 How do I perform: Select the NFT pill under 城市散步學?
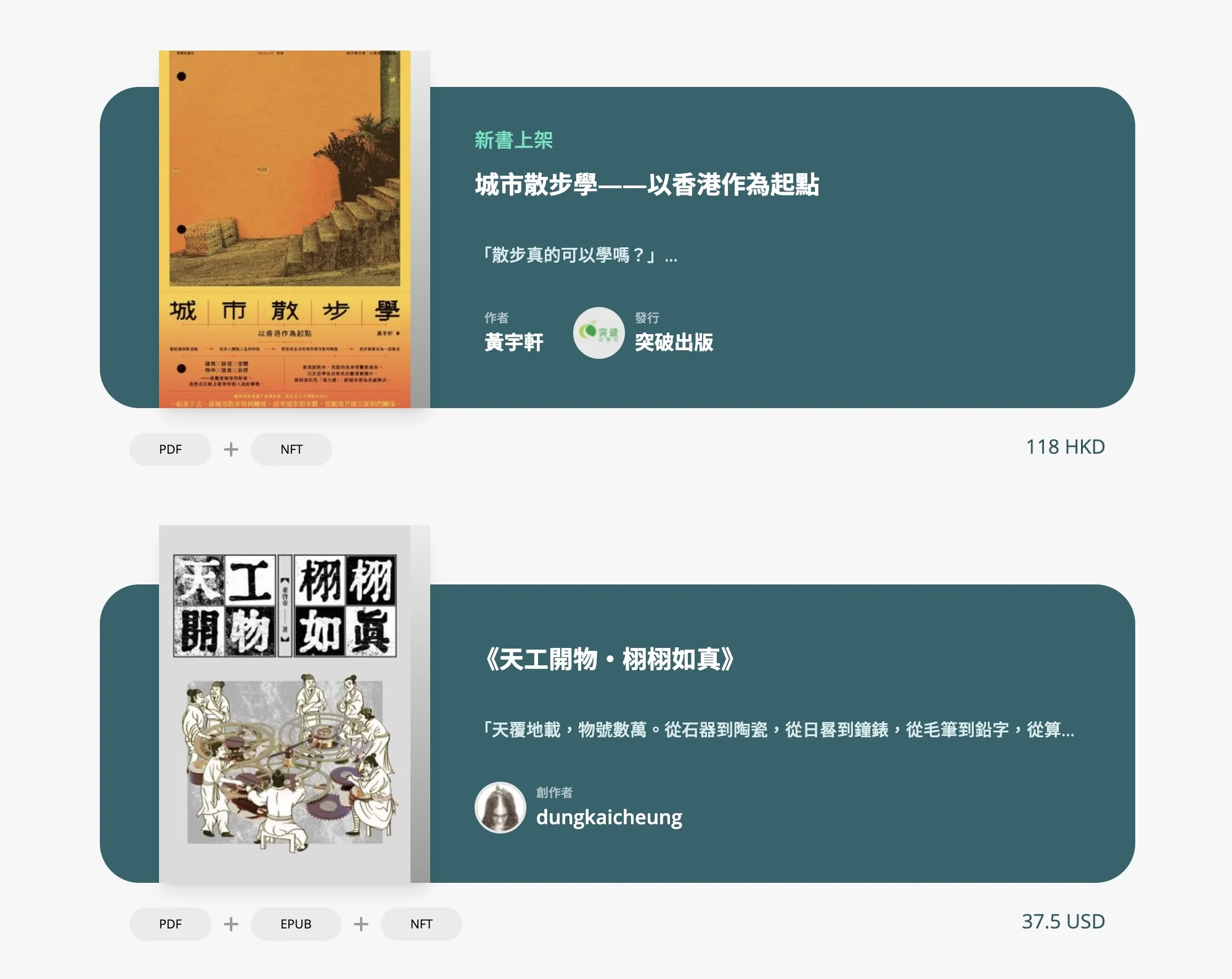click(292, 449)
